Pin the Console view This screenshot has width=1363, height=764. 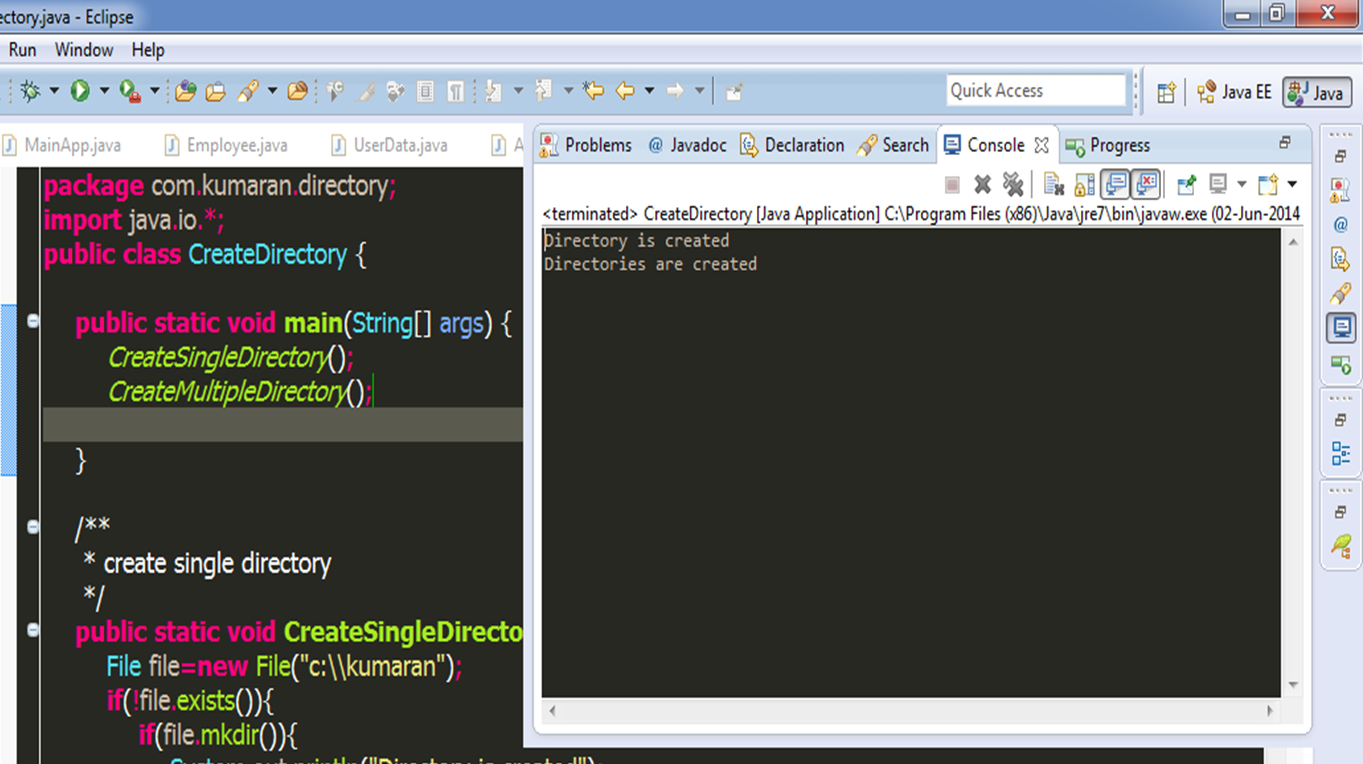pos(1184,184)
